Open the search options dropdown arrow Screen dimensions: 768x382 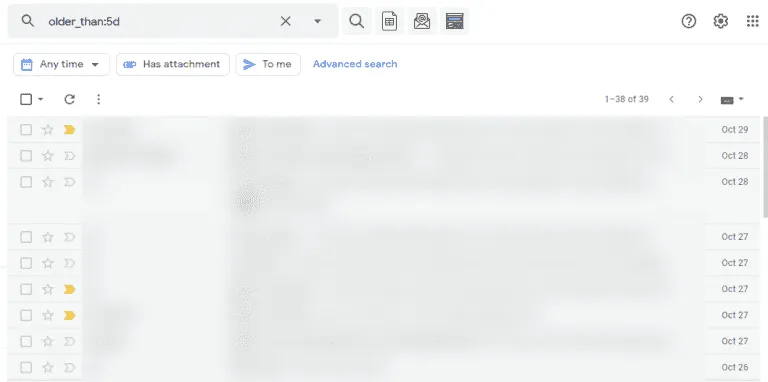317,21
